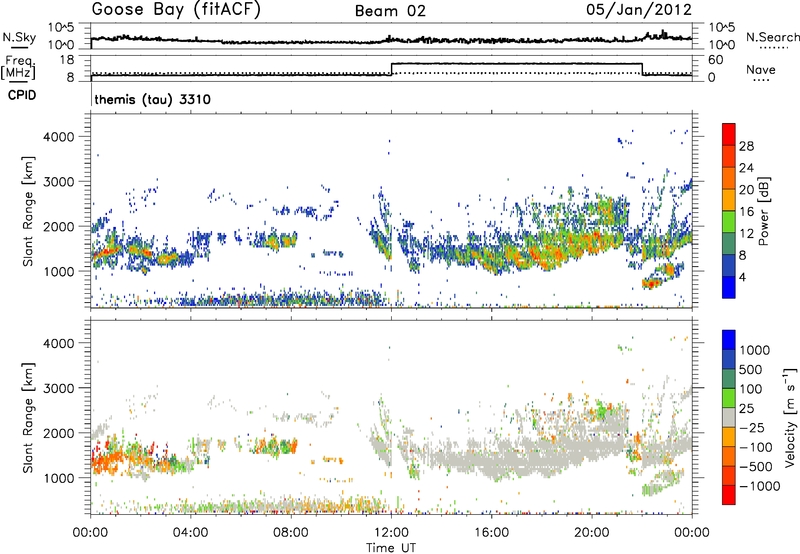800x554 pixels.
Task: Select the orange 20–24 dB Power bar segment
Action: tap(729, 178)
